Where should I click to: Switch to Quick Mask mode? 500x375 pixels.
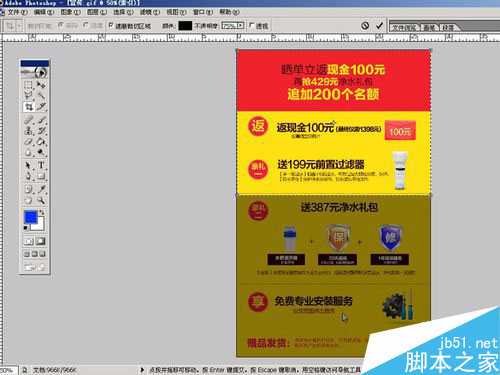(x=41, y=241)
